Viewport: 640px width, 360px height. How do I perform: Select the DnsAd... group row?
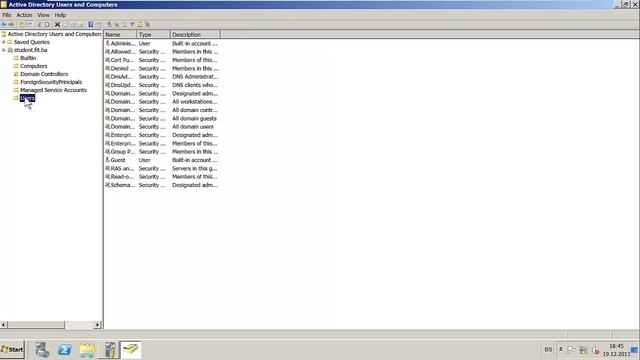click(x=162, y=77)
